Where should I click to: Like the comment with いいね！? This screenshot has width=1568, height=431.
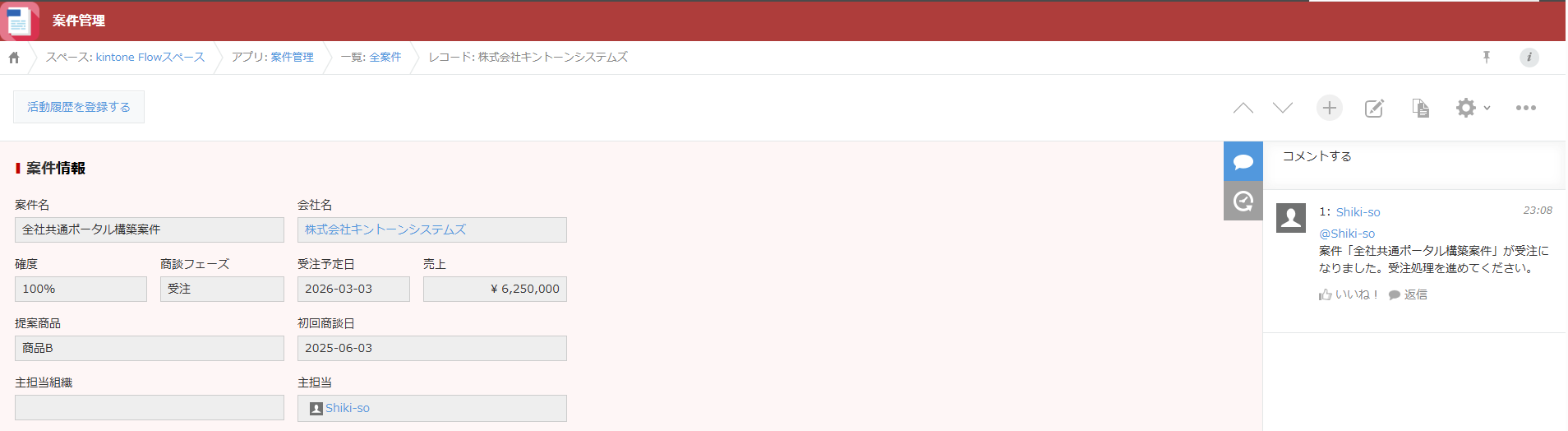[x=1349, y=294]
